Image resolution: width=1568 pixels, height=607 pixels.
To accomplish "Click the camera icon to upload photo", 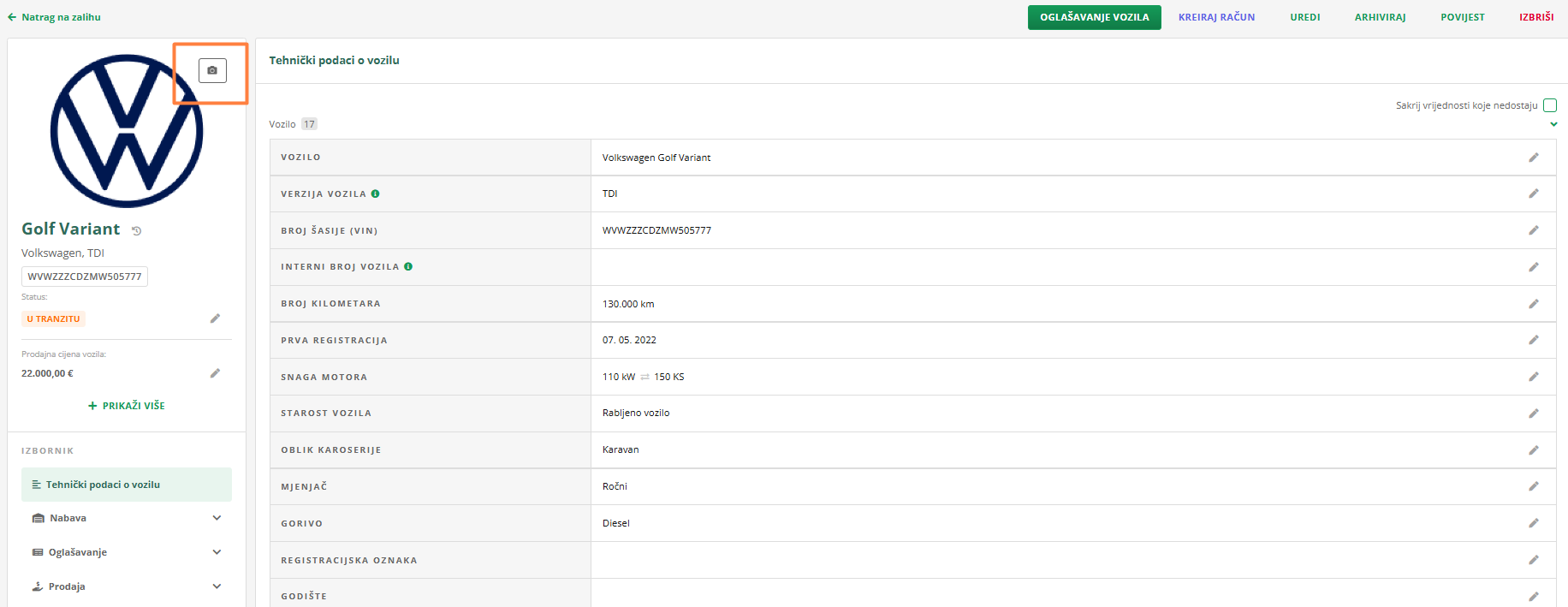I will (x=212, y=70).
